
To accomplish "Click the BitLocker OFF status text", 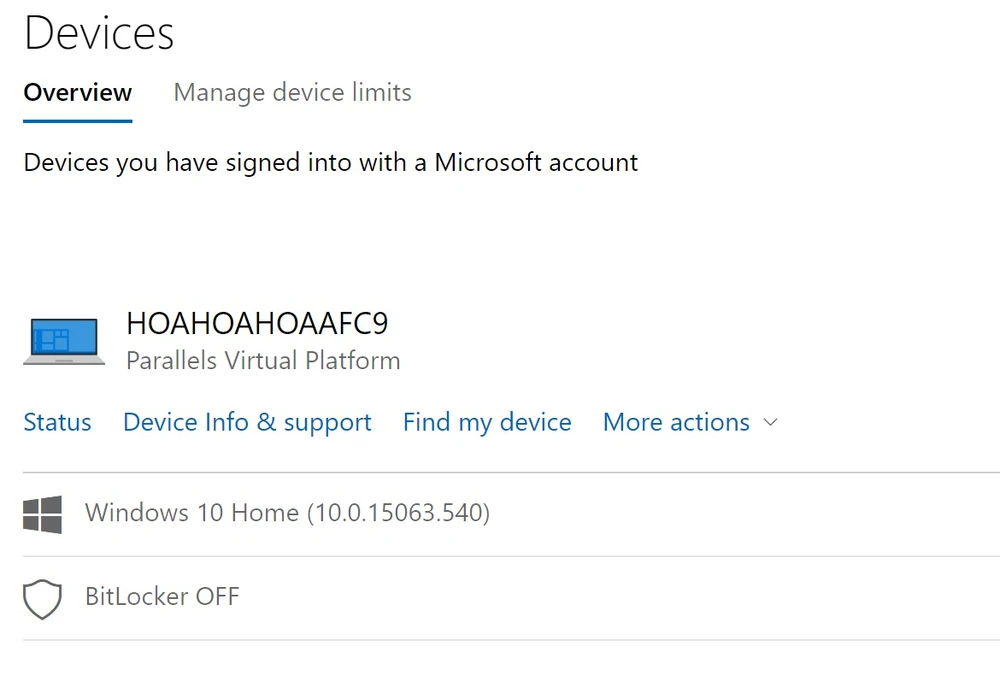I will click(162, 597).
